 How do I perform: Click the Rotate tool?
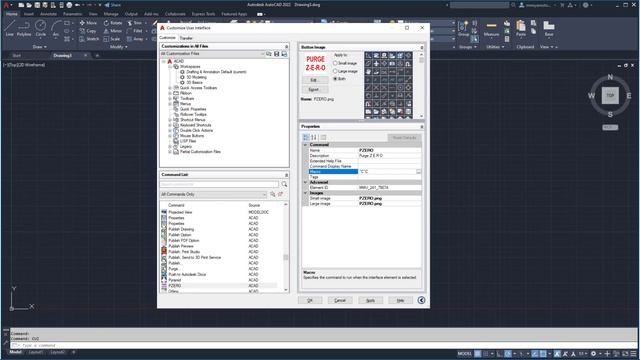[113, 23]
